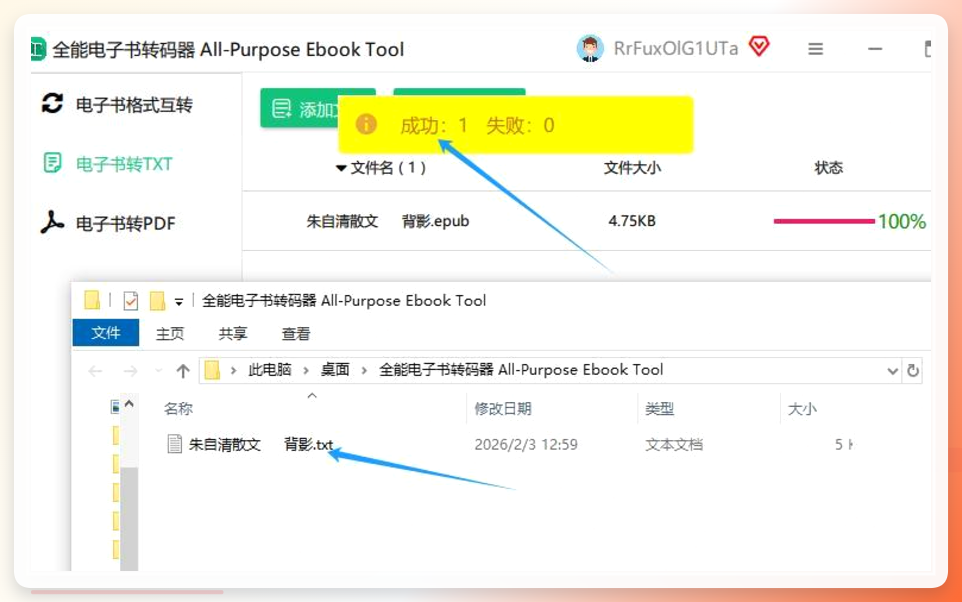The width and height of the screenshot is (962, 602).
Task: Click the red conversion progress bar
Action: [x=824, y=221]
